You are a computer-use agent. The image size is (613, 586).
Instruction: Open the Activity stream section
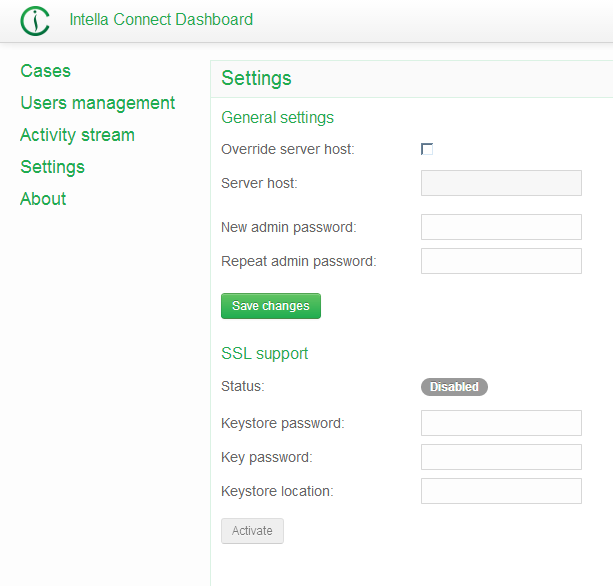[x=77, y=135]
